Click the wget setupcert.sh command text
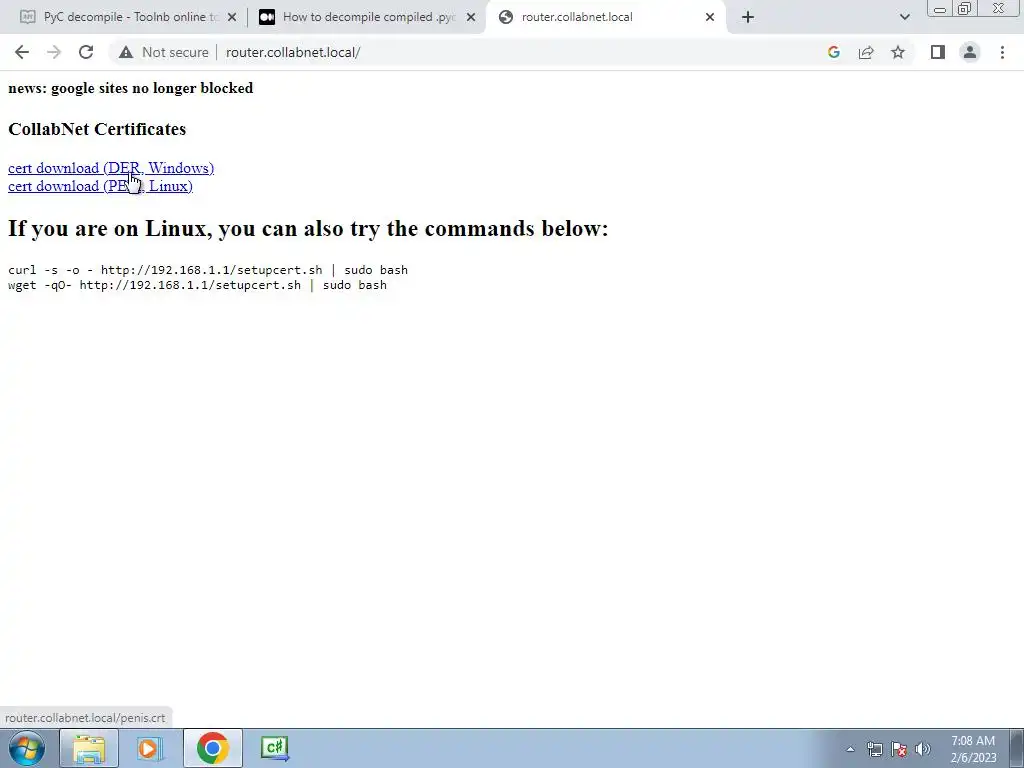Viewport: 1024px width, 768px height. point(197,285)
